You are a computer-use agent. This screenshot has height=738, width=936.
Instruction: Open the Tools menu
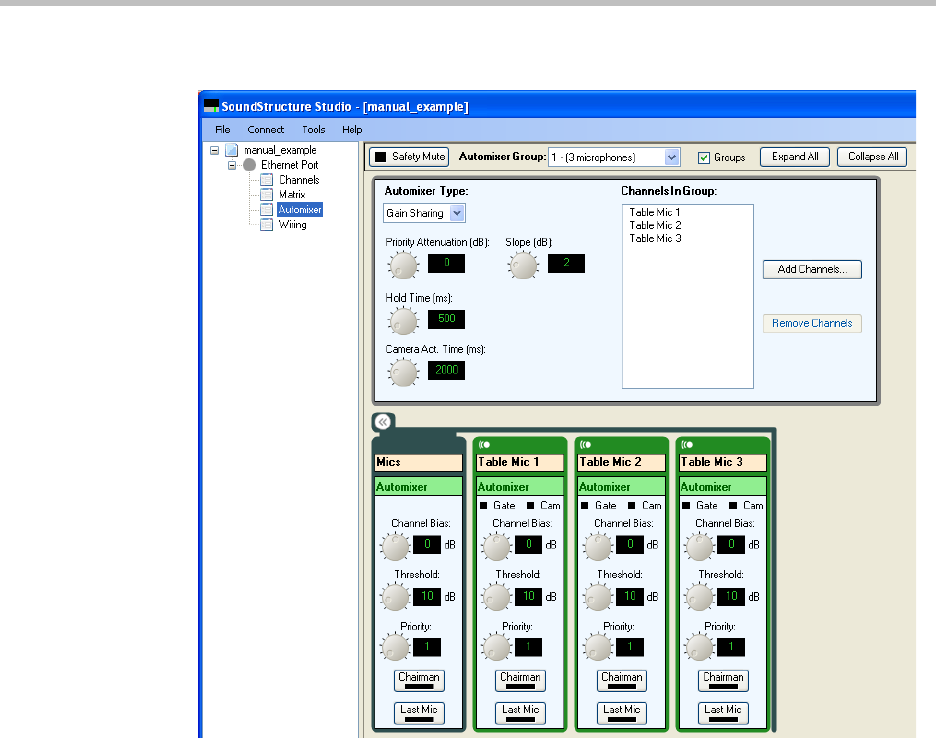click(314, 130)
